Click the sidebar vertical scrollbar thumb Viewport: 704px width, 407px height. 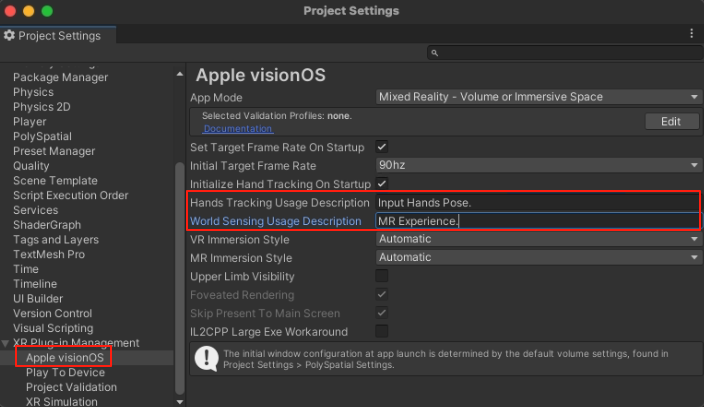pos(180,279)
